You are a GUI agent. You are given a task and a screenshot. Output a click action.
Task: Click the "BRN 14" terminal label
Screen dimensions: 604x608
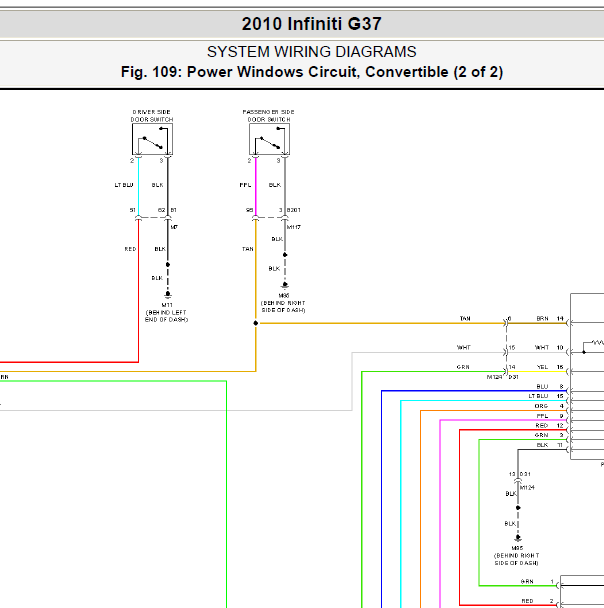point(550,318)
